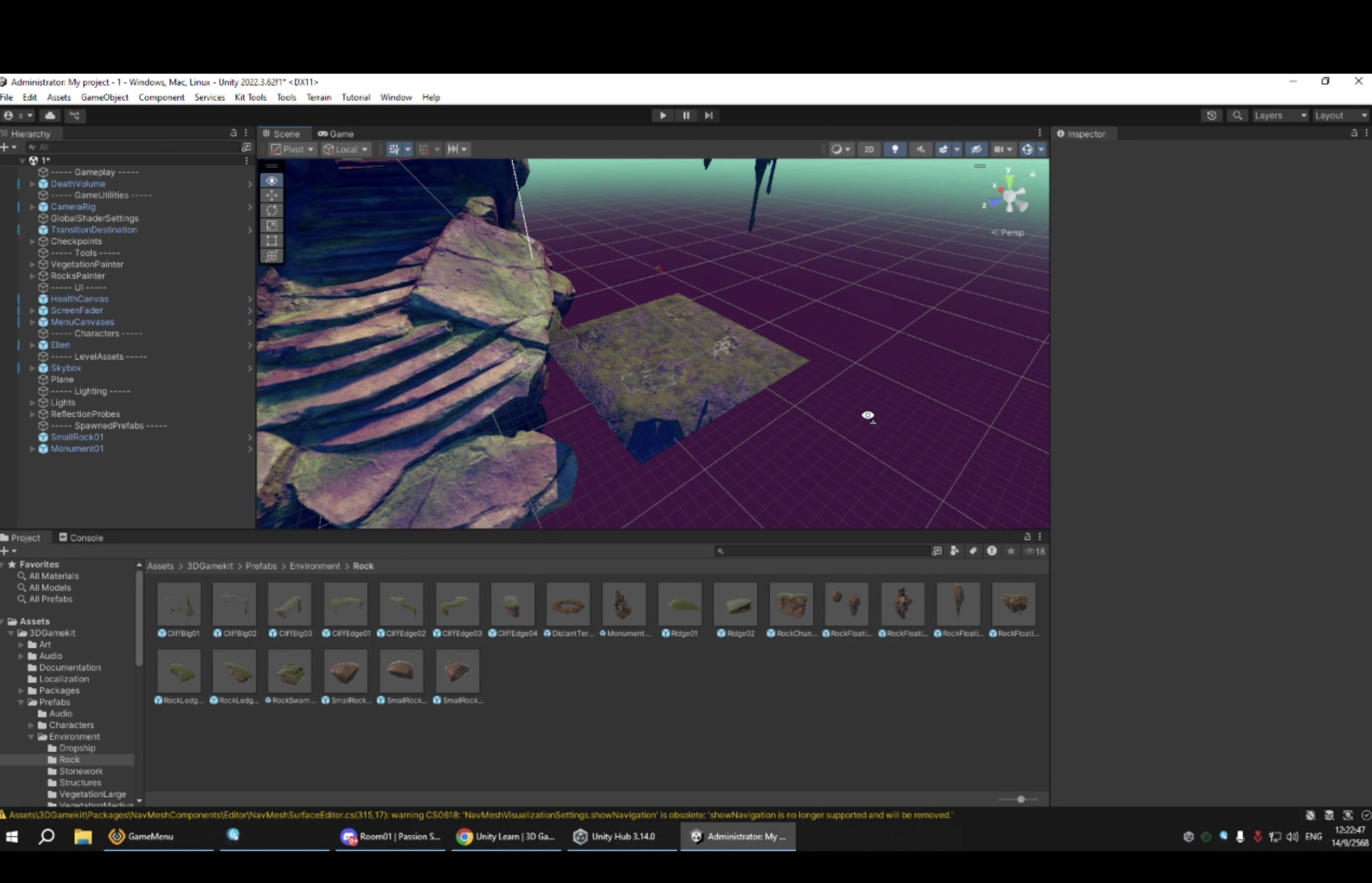Image resolution: width=1372 pixels, height=883 pixels.
Task: Click Prefabs in the asset breadcrumb path
Action: tap(260, 566)
